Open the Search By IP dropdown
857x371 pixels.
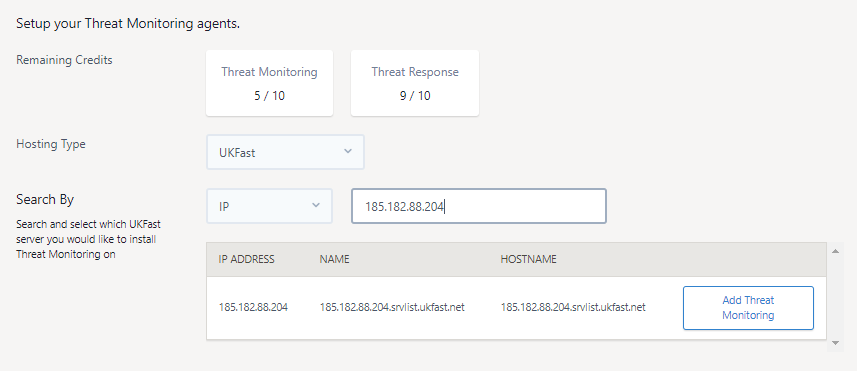point(269,206)
